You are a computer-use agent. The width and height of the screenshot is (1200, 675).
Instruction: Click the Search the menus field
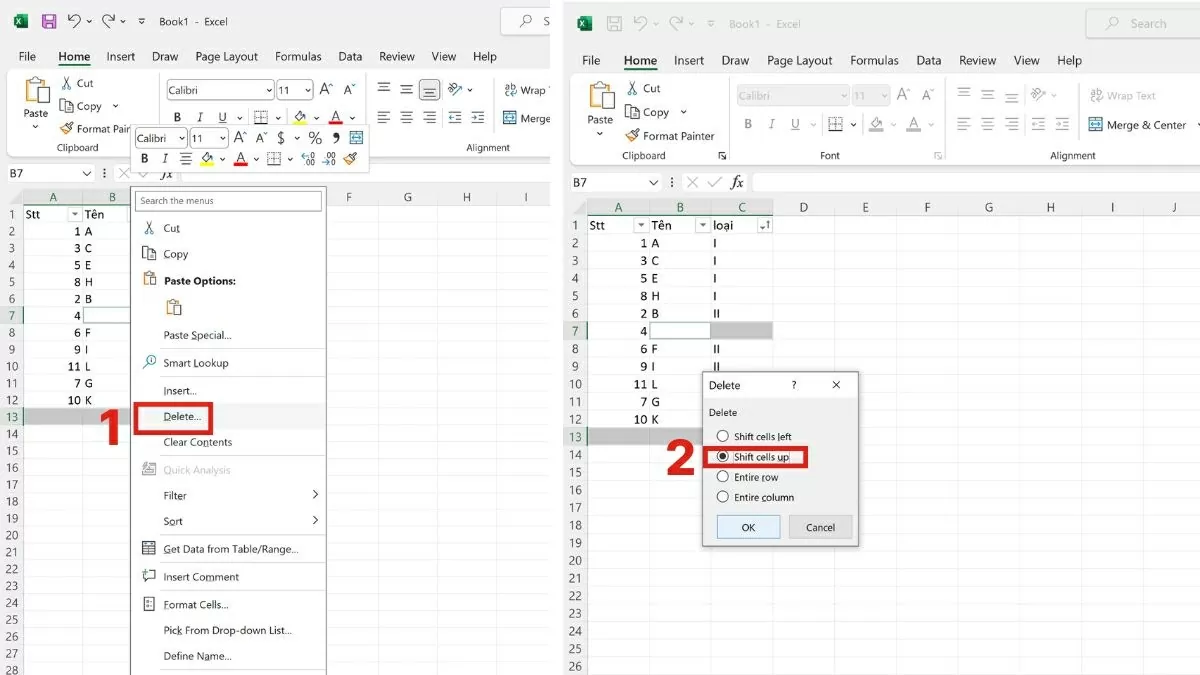[229, 201]
